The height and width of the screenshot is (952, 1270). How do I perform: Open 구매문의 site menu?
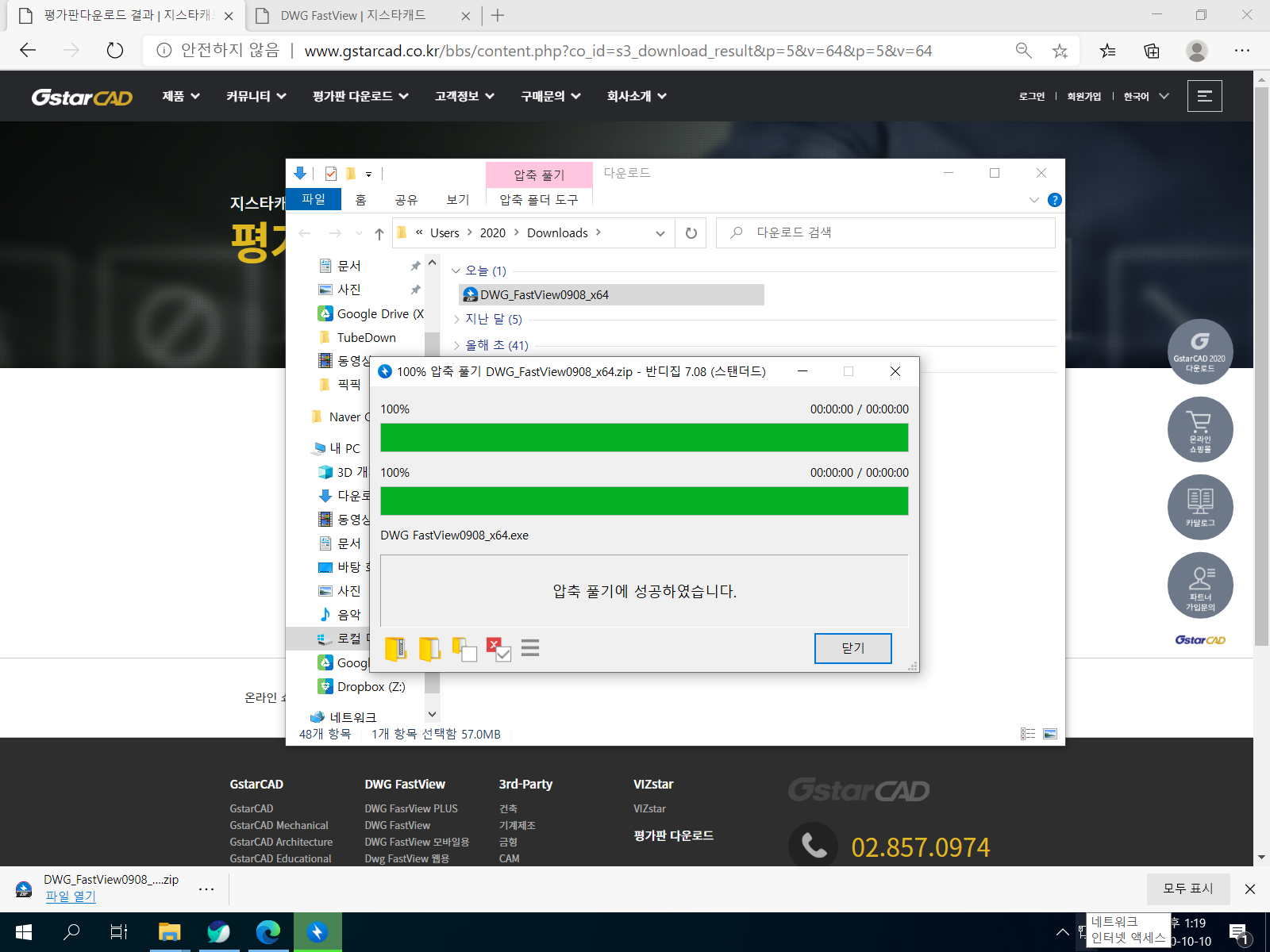551,96
